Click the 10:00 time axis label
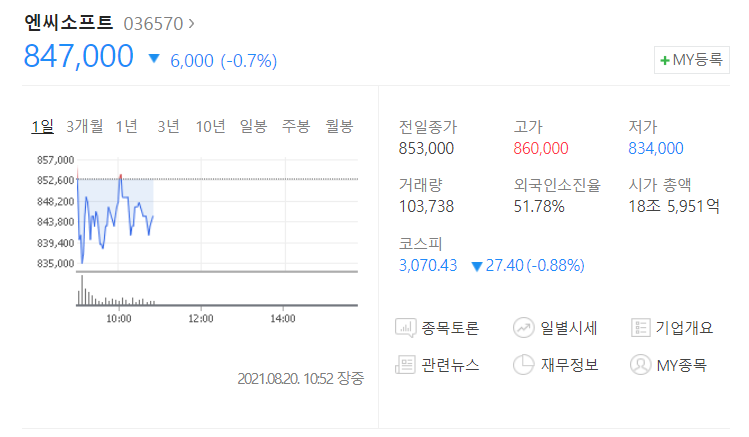Viewport: 749px width, 437px height. coord(118,319)
